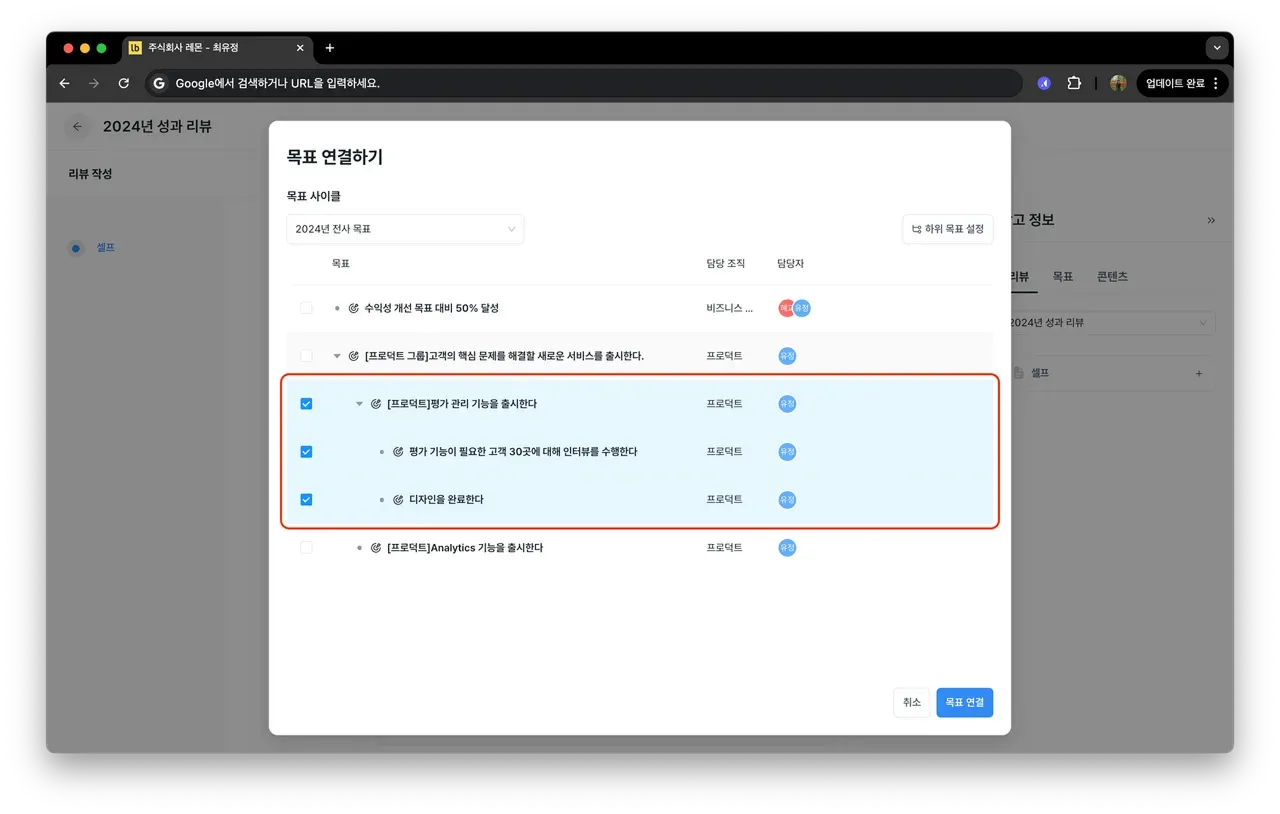Collapse side panel with double chevron

click(x=1211, y=220)
